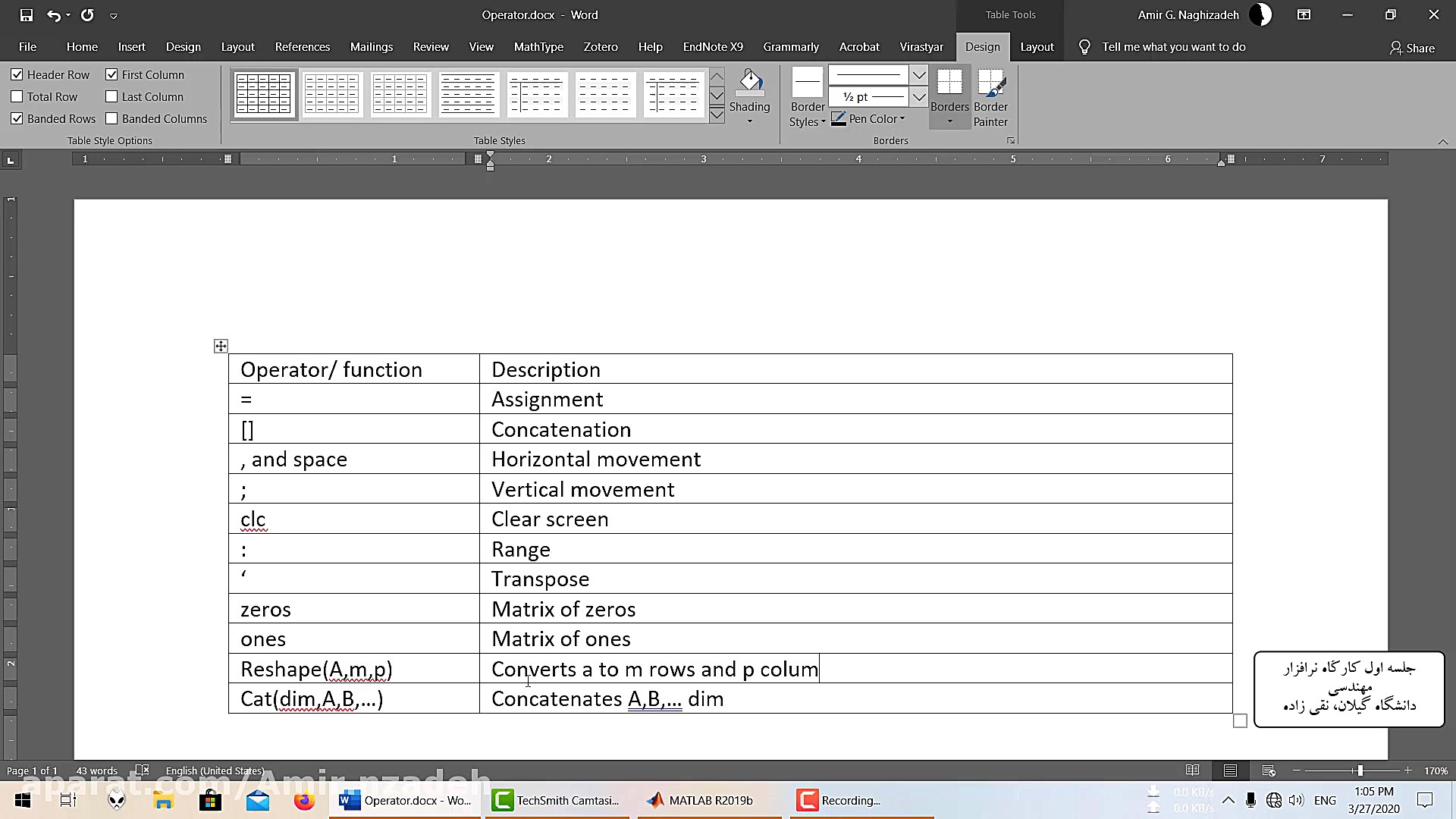Screen dimensions: 1456x819
Task: Select Web Layout view in the status bar
Action: tap(1269, 770)
